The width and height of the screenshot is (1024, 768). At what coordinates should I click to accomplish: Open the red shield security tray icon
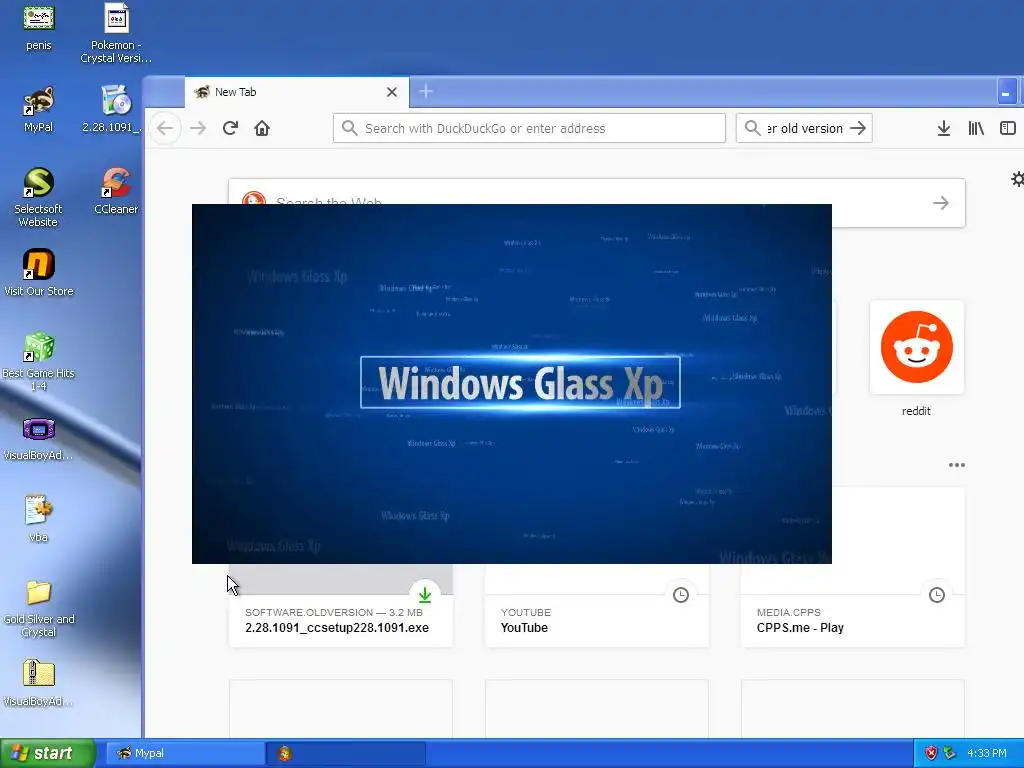coord(931,753)
